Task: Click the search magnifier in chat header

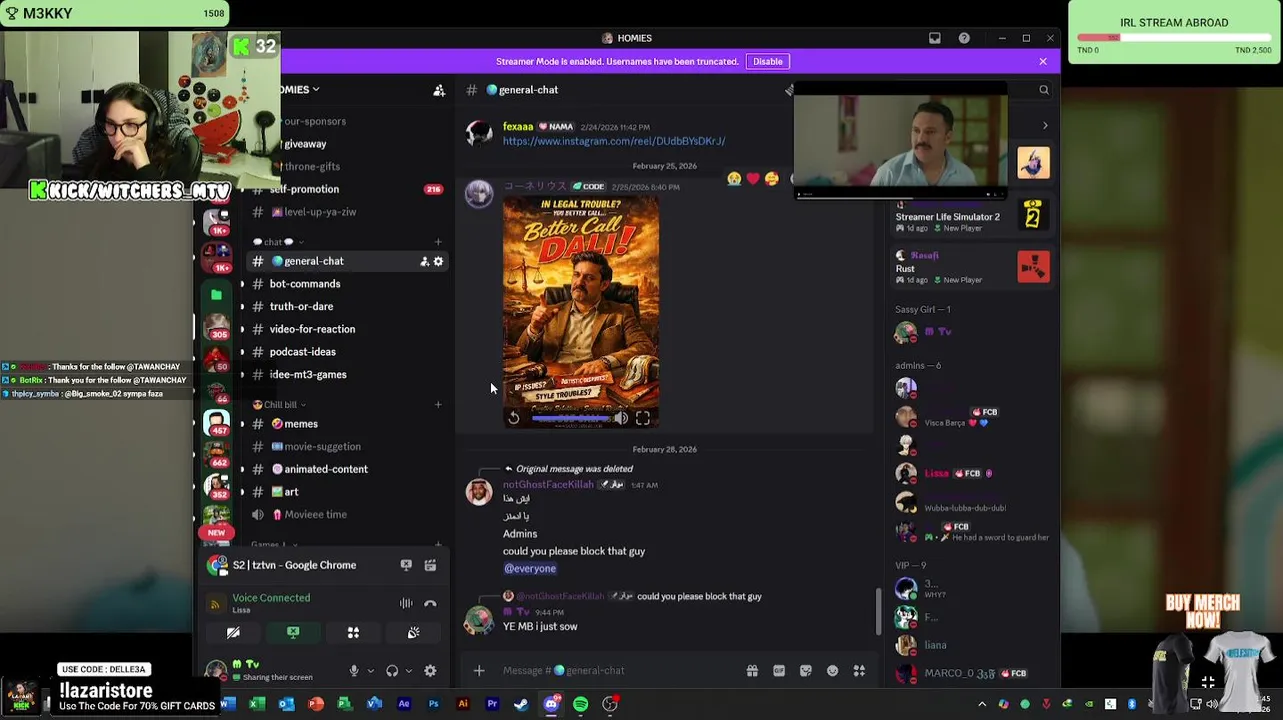Action: pos(1044,90)
